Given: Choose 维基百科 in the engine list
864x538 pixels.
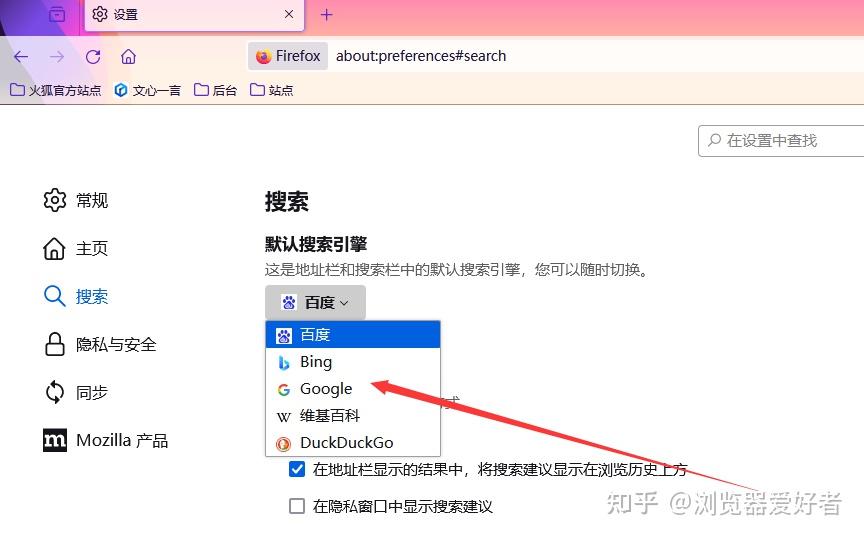Looking at the screenshot, I should [x=353, y=416].
